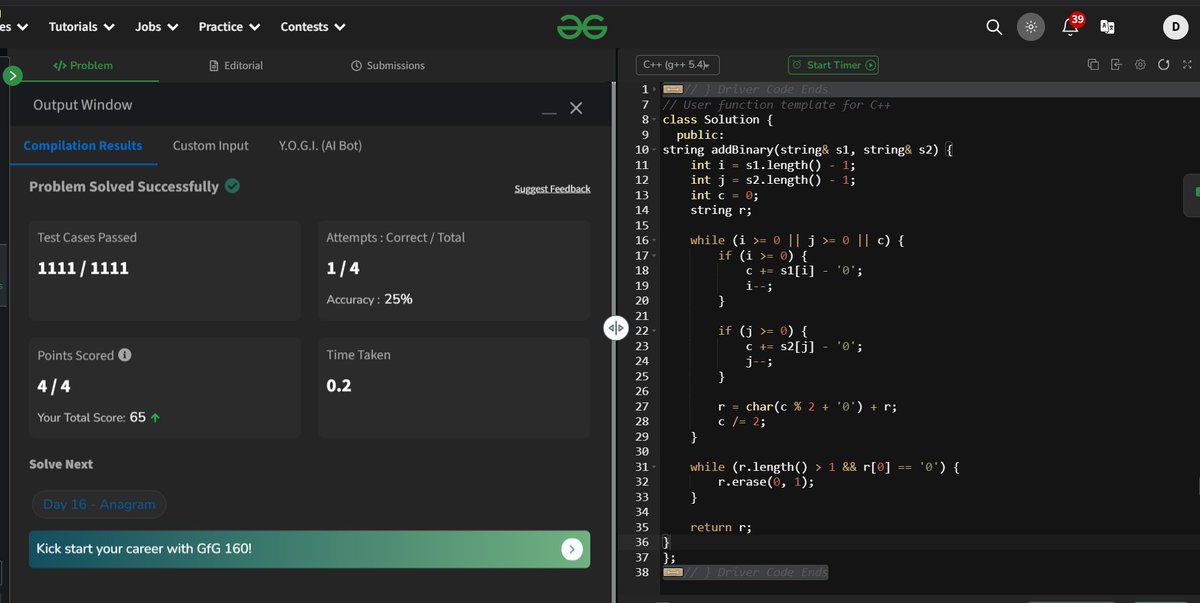This screenshot has width=1200, height=603.
Task: Click the Start Timer button
Action: pyautogui.click(x=834, y=65)
